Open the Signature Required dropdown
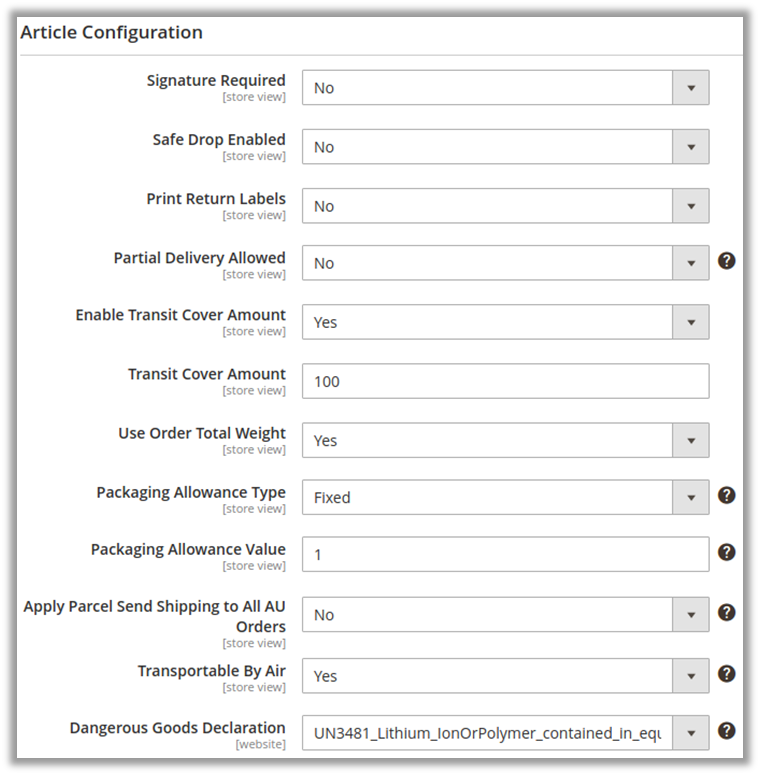The height and width of the screenshot is (775, 760). [505, 88]
